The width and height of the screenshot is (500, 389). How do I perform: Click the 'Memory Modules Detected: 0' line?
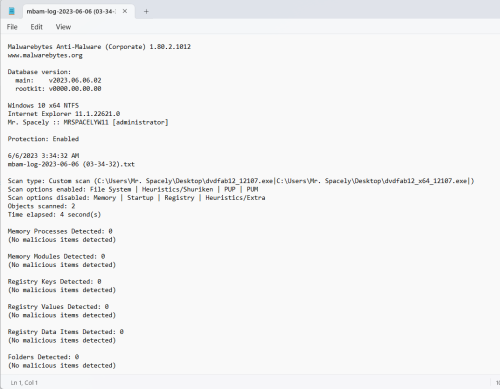56,256
